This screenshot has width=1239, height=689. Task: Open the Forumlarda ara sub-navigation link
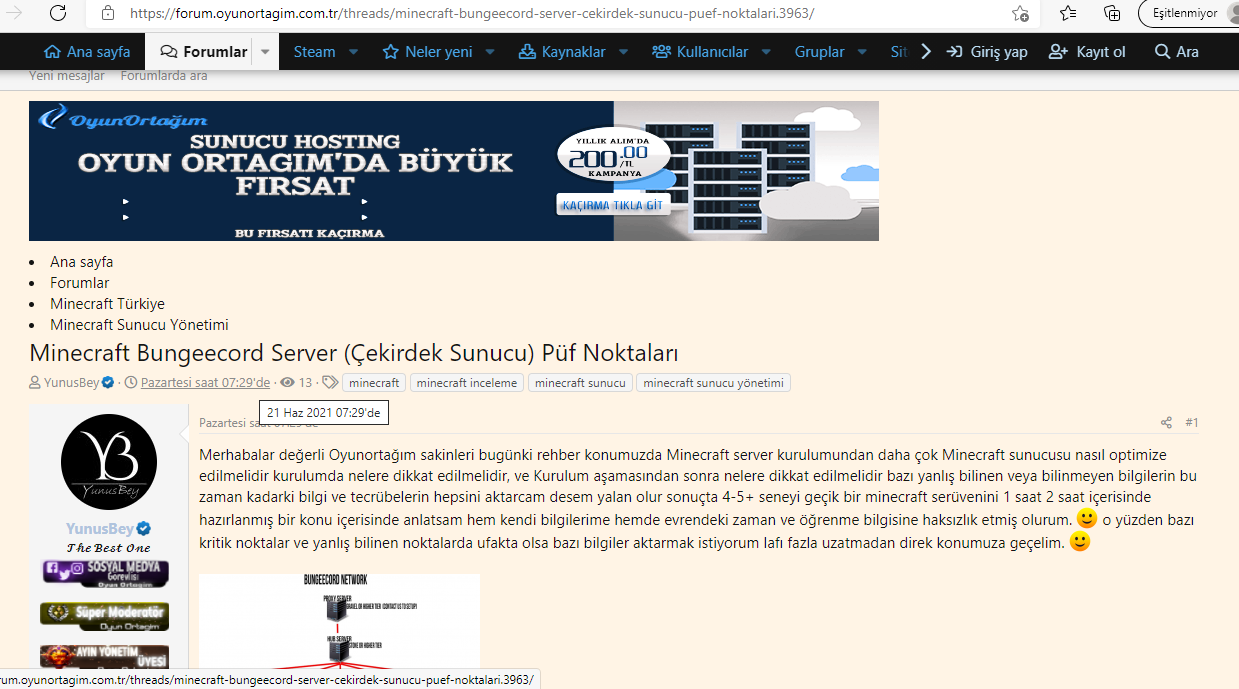pyautogui.click(x=164, y=76)
